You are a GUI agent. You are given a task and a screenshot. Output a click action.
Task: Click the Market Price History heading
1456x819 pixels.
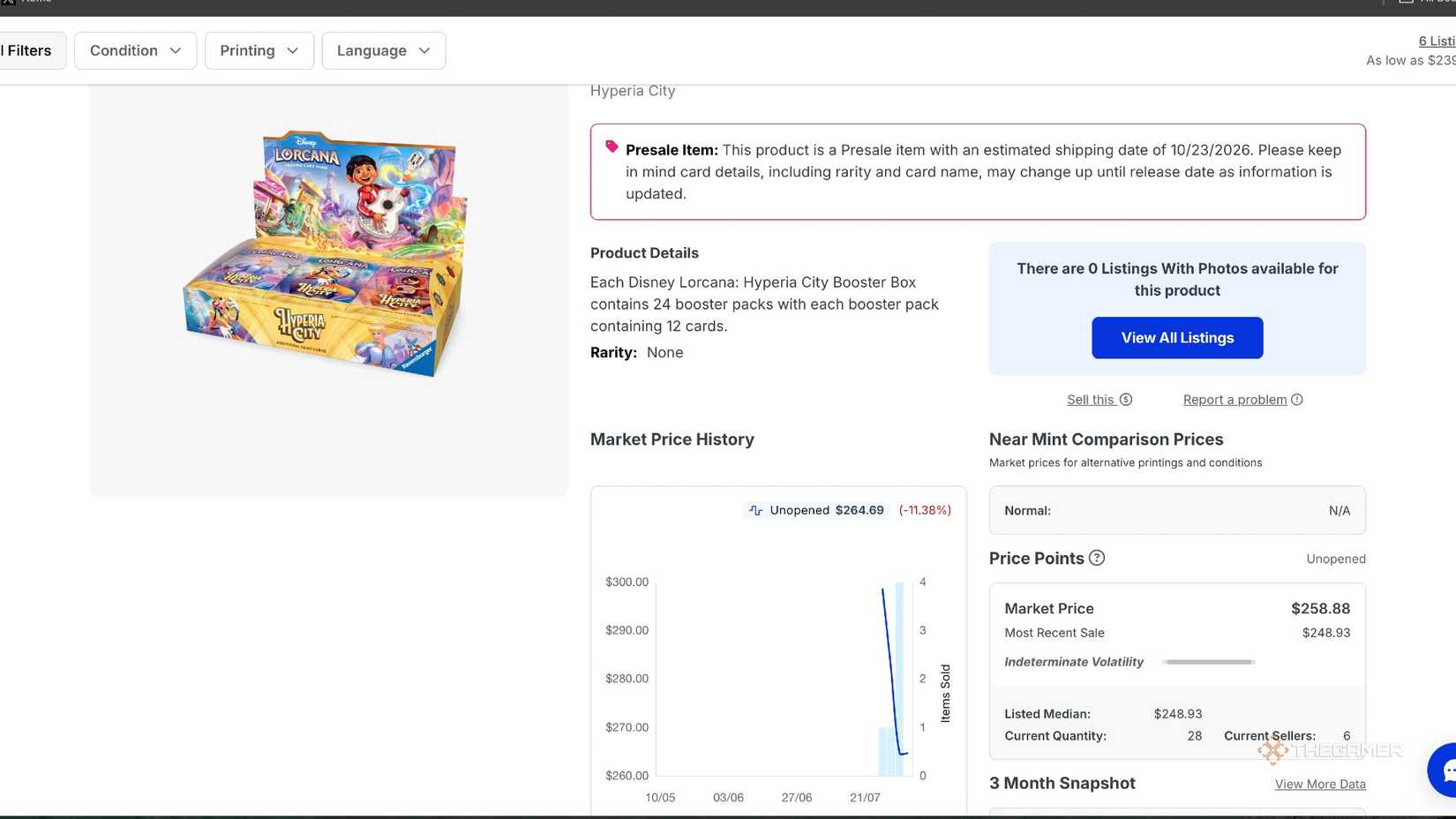(x=672, y=440)
